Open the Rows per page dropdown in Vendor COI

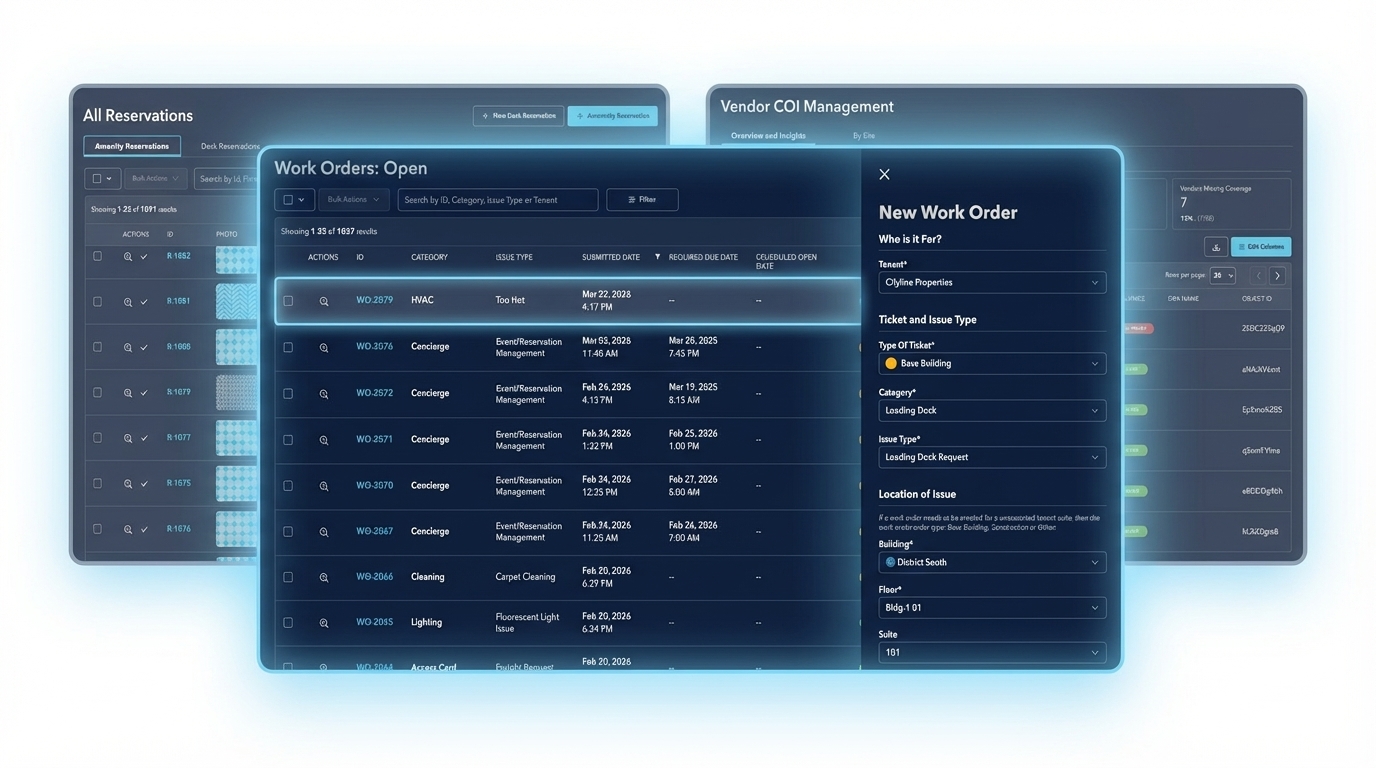click(1222, 275)
